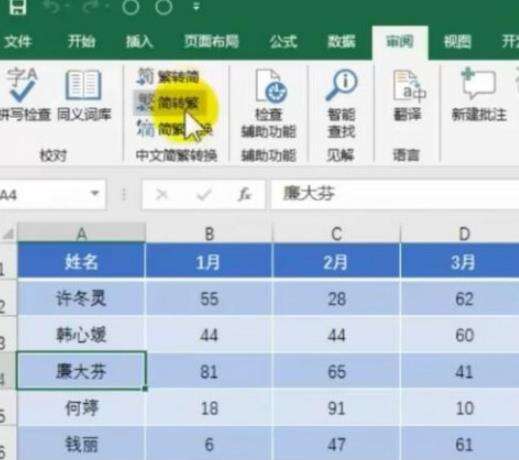Select the 2月 header cell
This screenshot has height=460, width=519.
click(x=336, y=261)
